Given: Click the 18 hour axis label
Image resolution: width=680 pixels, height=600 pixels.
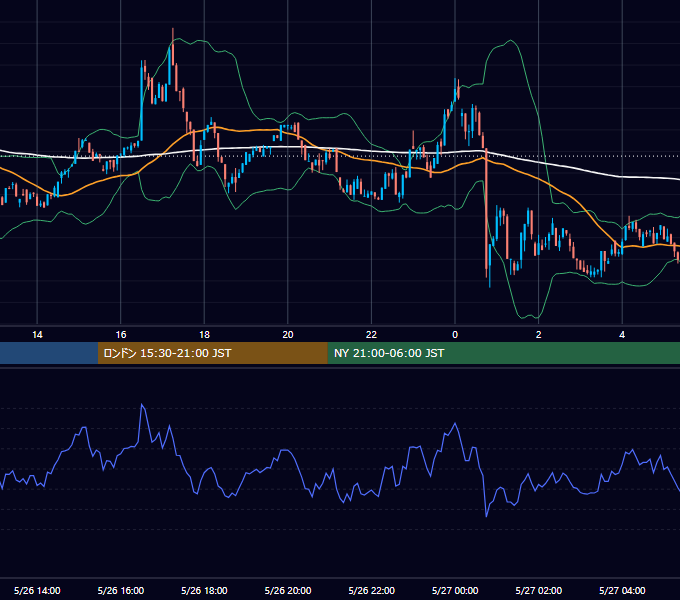Looking at the screenshot, I should point(204,335).
